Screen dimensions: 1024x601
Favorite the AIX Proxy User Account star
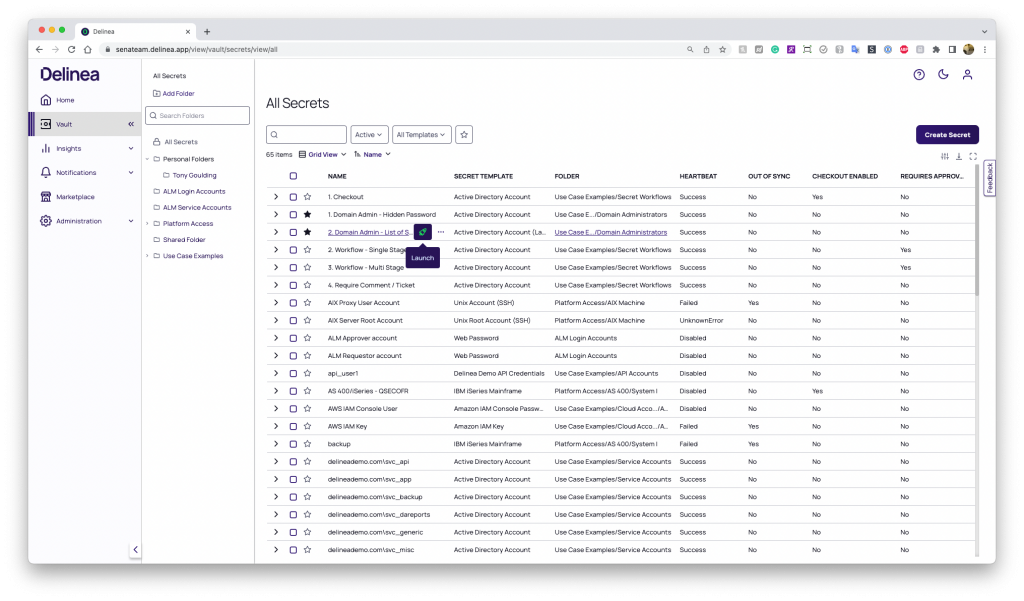pyautogui.click(x=308, y=303)
